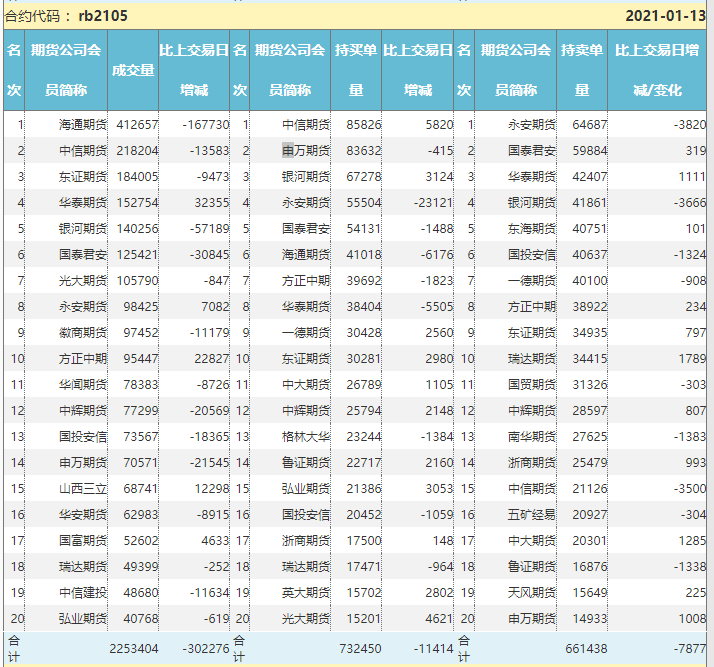Select the 持卖单量 column header
This screenshot has width=714, height=667.
tap(581, 70)
